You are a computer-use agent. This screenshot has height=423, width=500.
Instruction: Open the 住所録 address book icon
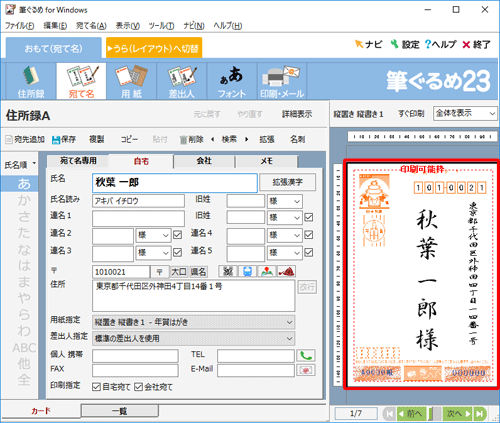click(31, 81)
